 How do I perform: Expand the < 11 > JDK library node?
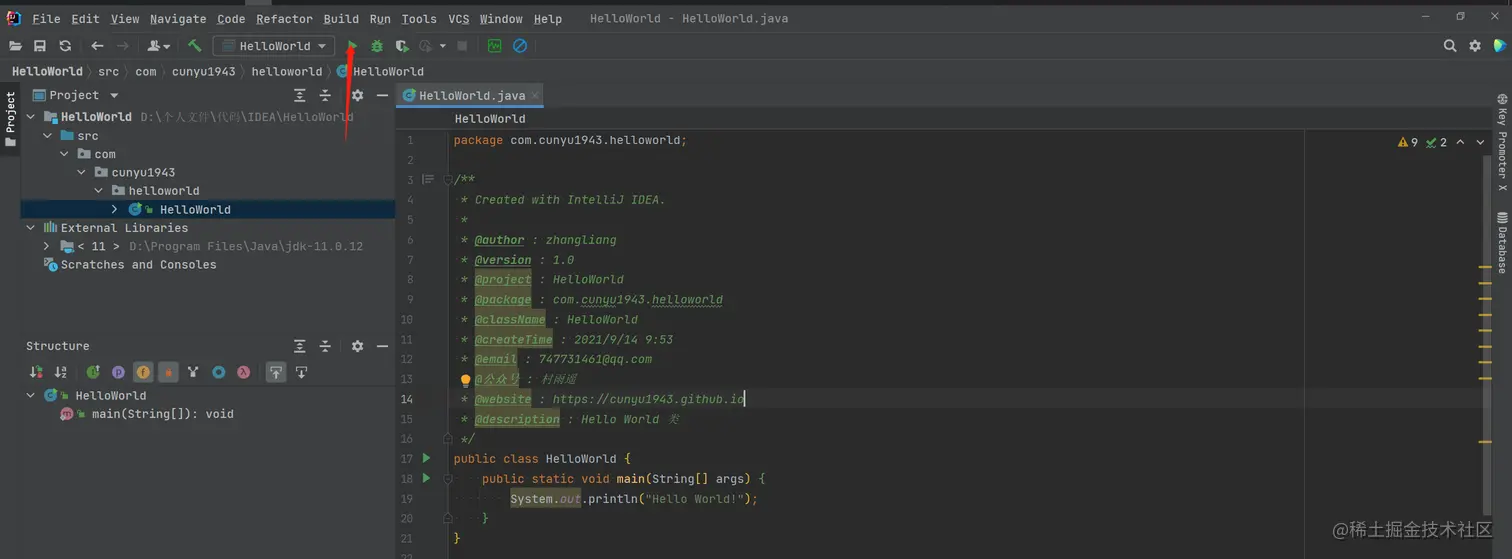click(47, 246)
